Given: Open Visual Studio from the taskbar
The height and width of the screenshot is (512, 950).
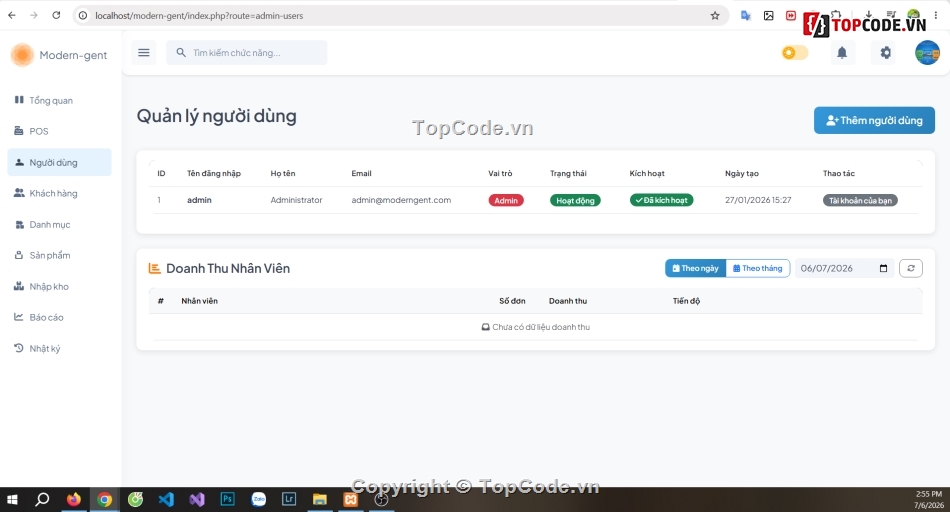Looking at the screenshot, I should pos(197,499).
